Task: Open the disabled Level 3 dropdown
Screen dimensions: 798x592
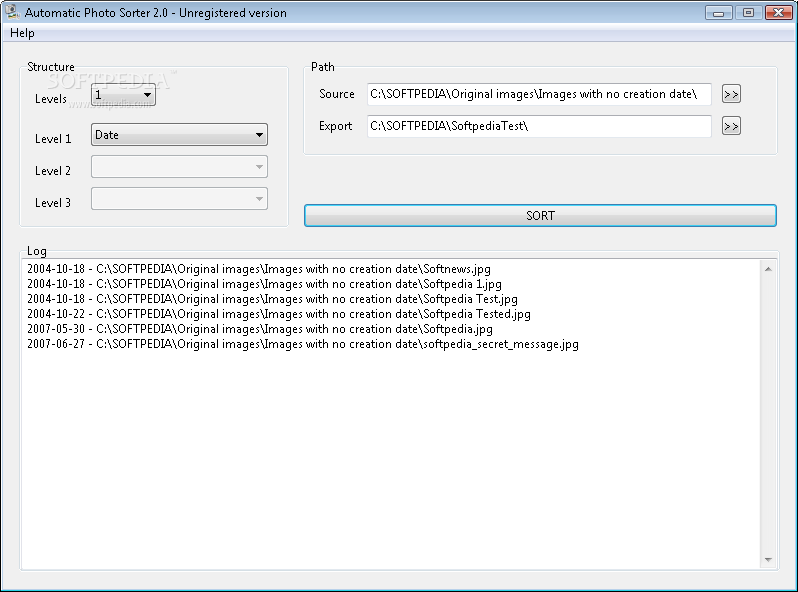Action: [179, 199]
